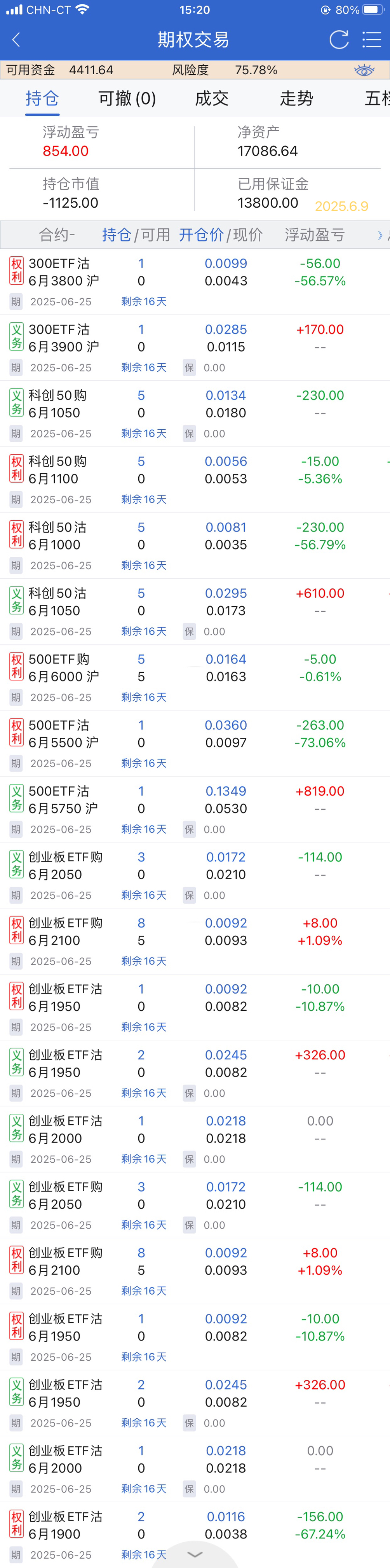Toggle the eye icon to hide funds
Viewport: 390px width, 1568px height.
click(x=364, y=71)
